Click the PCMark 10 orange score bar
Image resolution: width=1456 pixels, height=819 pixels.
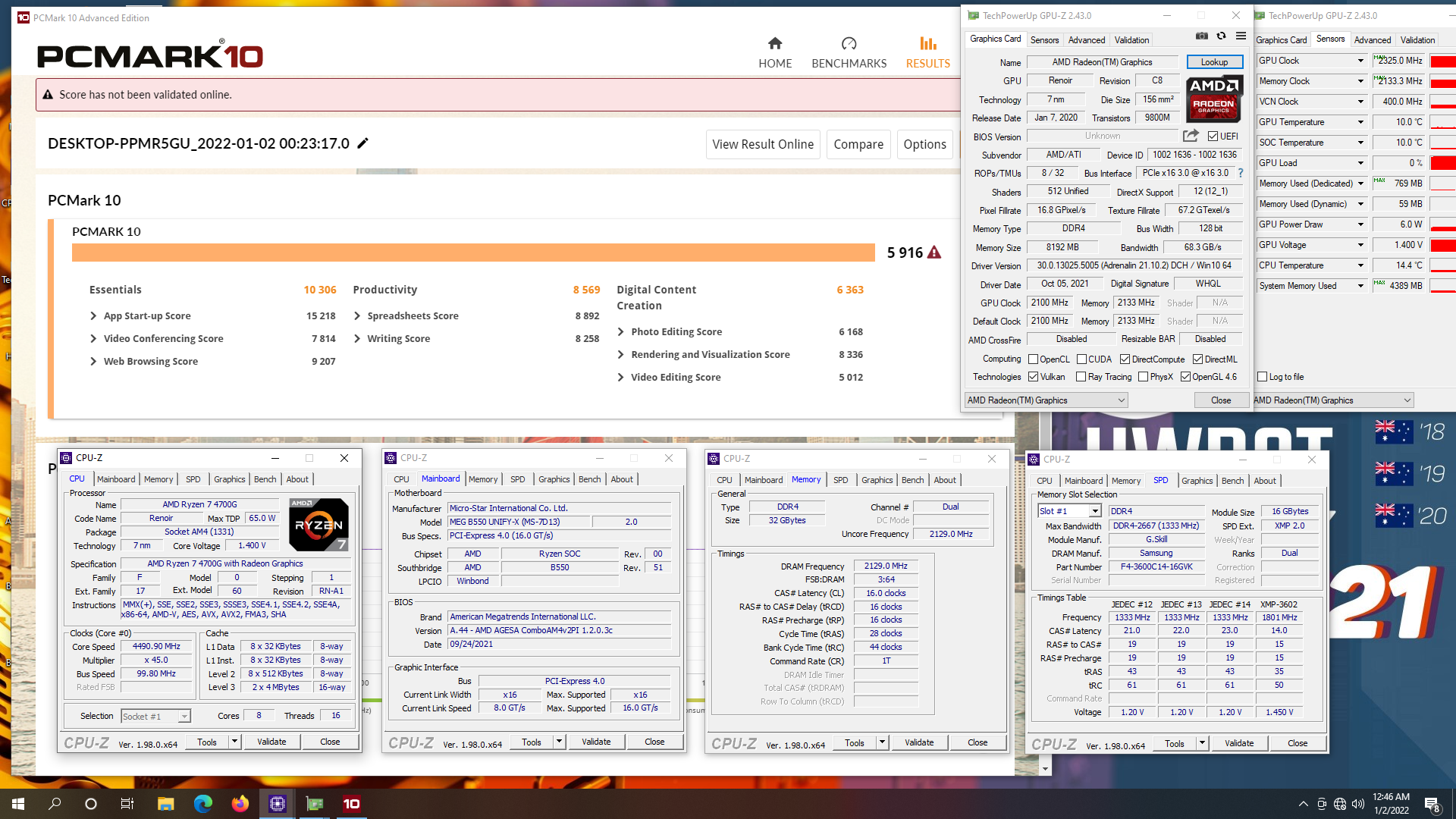click(x=473, y=253)
